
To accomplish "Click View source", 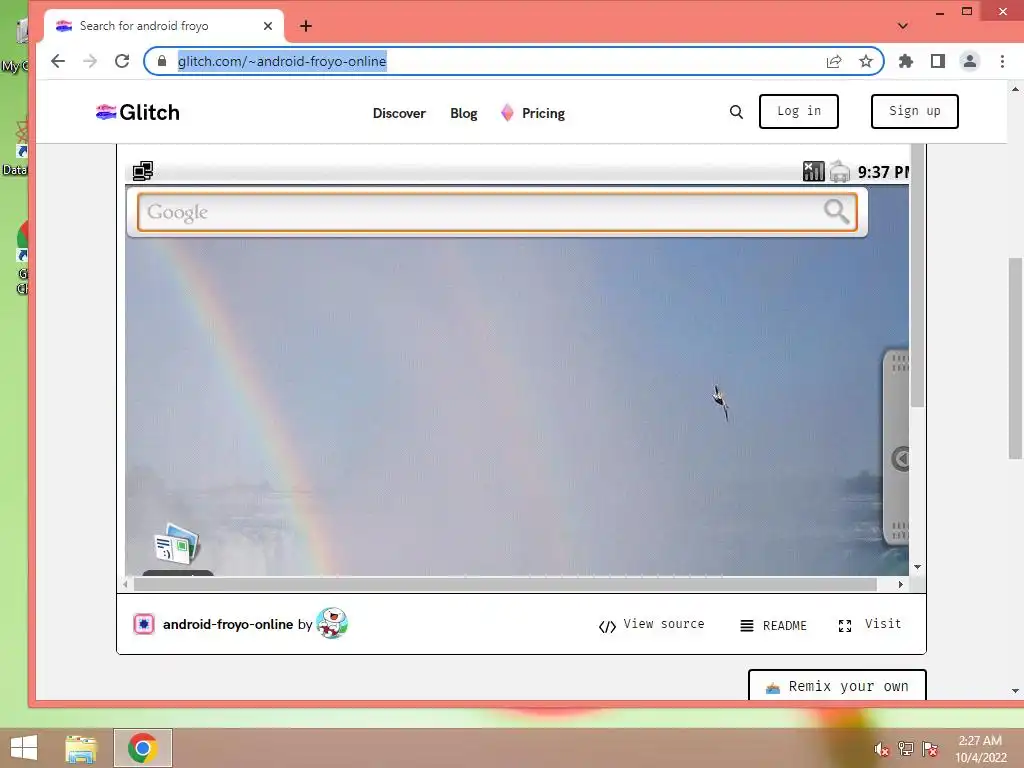I will tap(652, 625).
